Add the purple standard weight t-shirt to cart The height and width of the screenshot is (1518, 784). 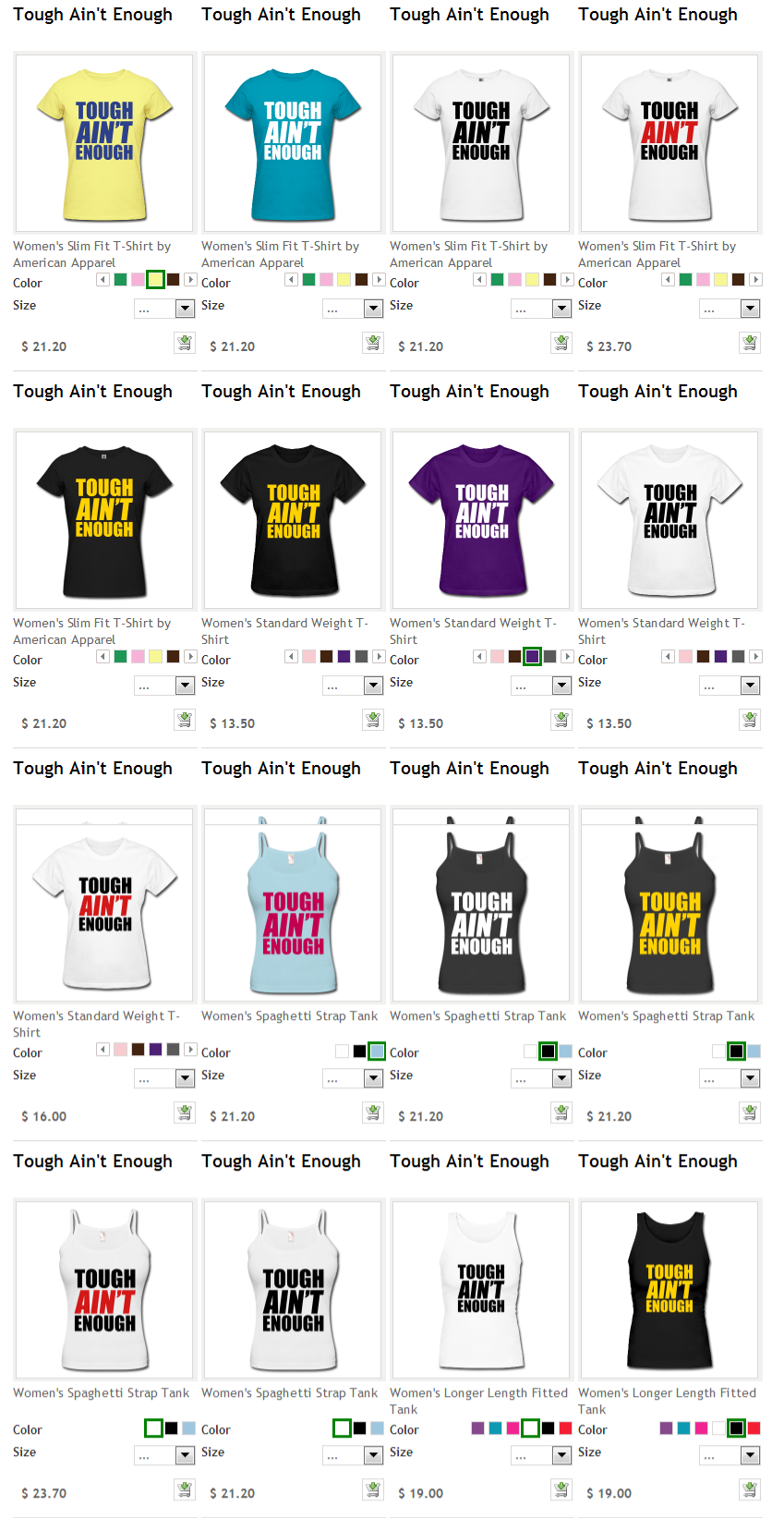[x=561, y=720]
